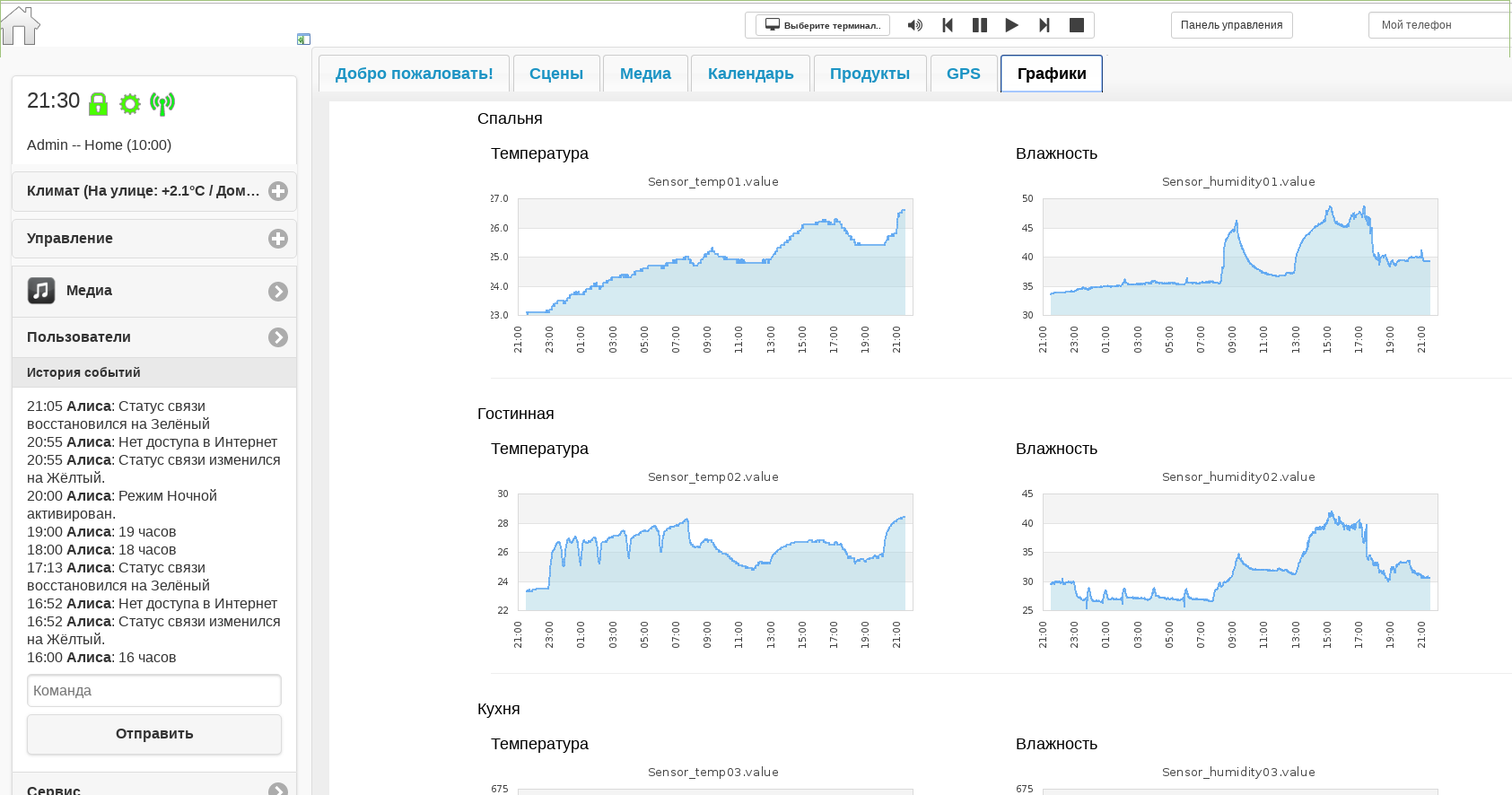Screen dimensions: 1512x795
Task: Skip to next track
Action: [x=1044, y=25]
